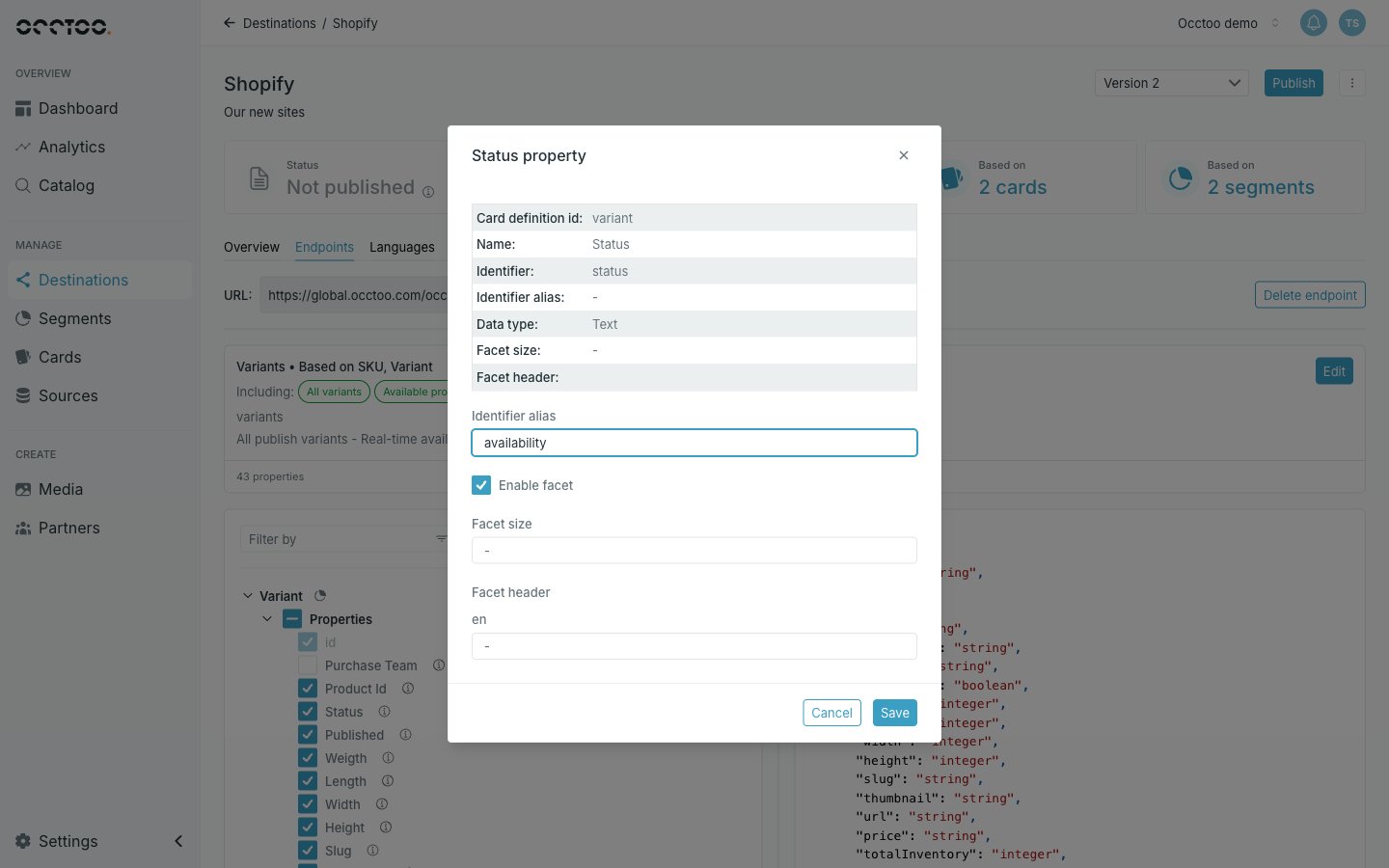Switch to the Endpoints tab

pyautogui.click(x=324, y=247)
